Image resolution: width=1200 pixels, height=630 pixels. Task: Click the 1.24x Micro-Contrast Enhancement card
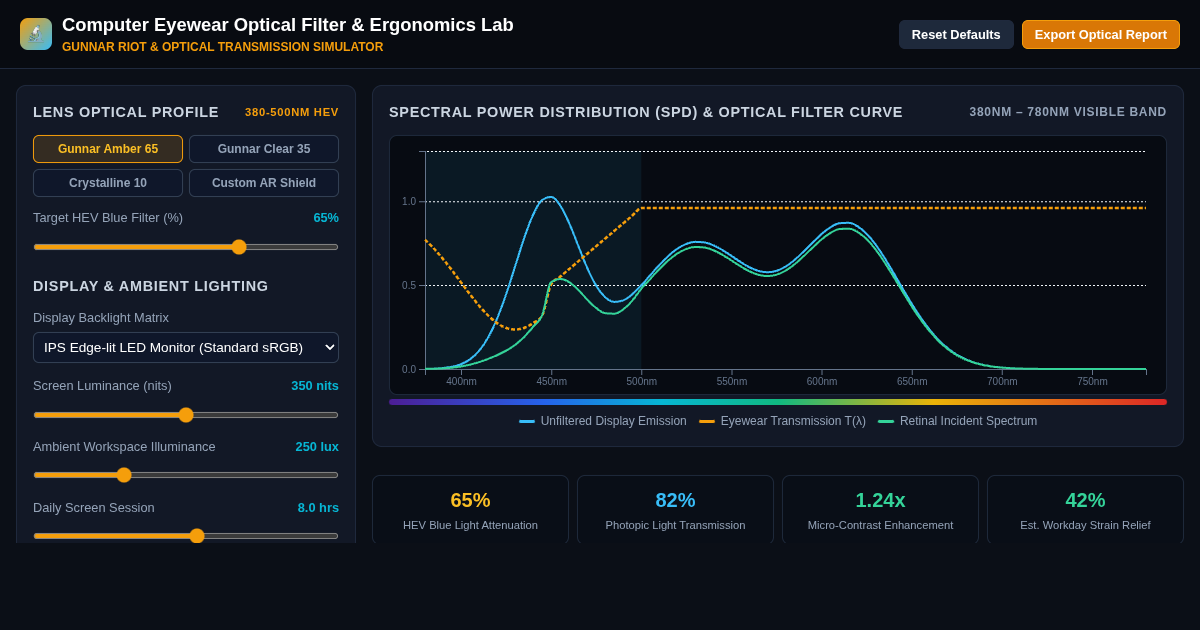(880, 509)
